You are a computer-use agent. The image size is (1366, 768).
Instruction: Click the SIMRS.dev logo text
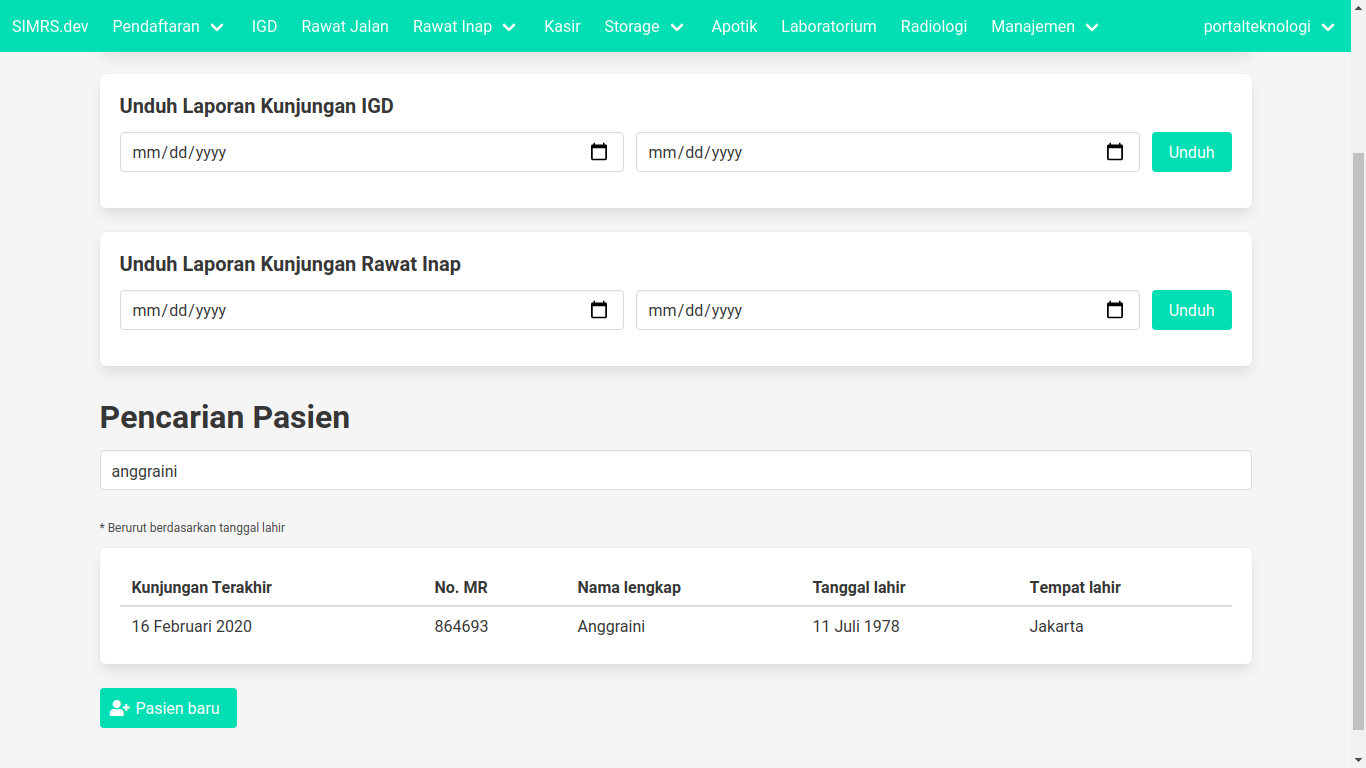click(50, 27)
